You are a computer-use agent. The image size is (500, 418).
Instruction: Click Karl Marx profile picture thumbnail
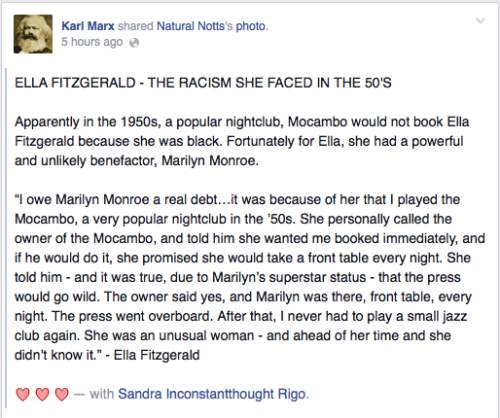33,34
